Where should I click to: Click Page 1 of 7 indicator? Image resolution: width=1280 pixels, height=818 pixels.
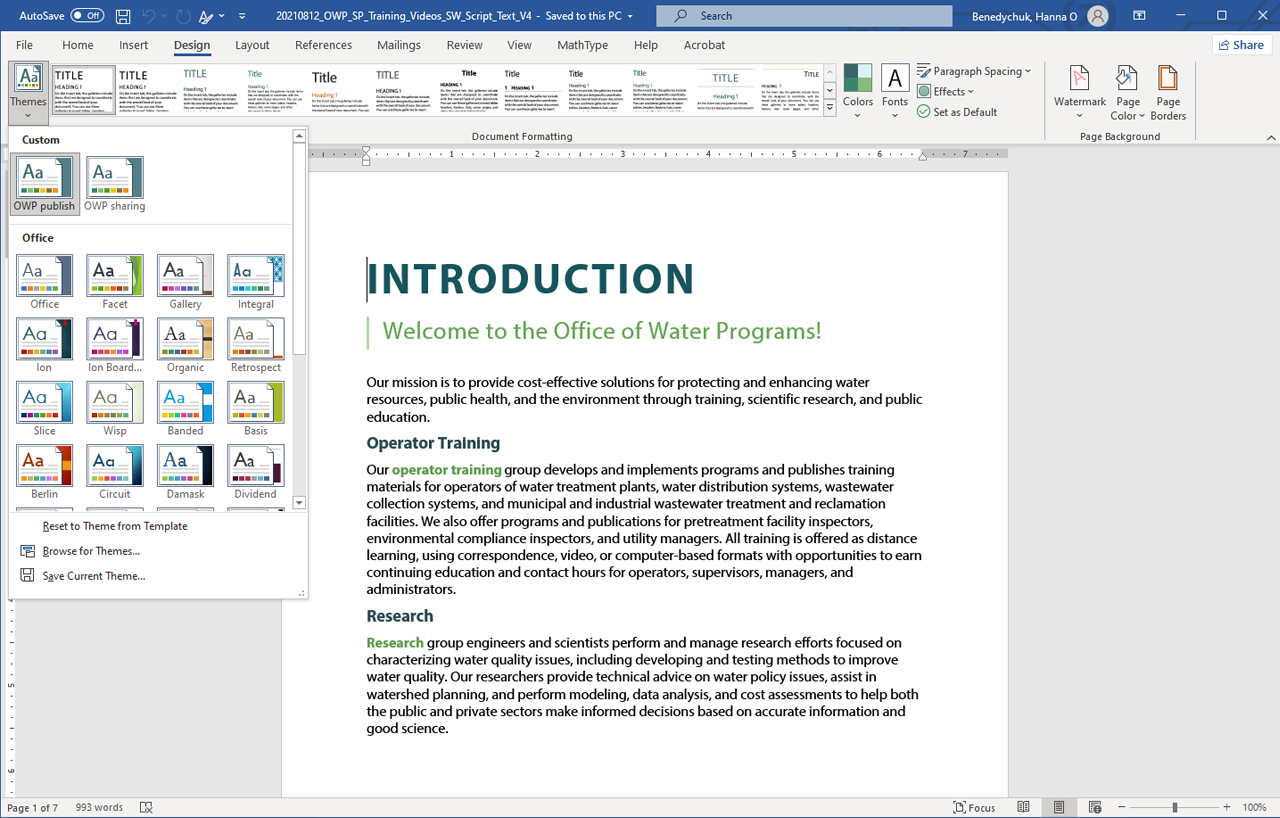point(33,807)
